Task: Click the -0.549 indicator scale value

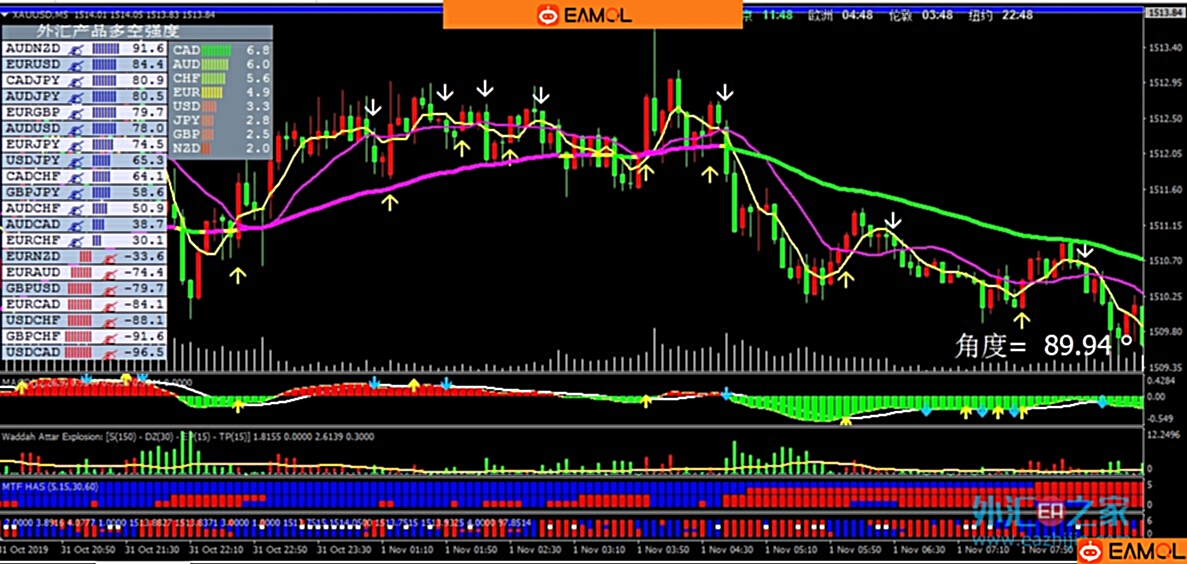Action: point(1161,419)
